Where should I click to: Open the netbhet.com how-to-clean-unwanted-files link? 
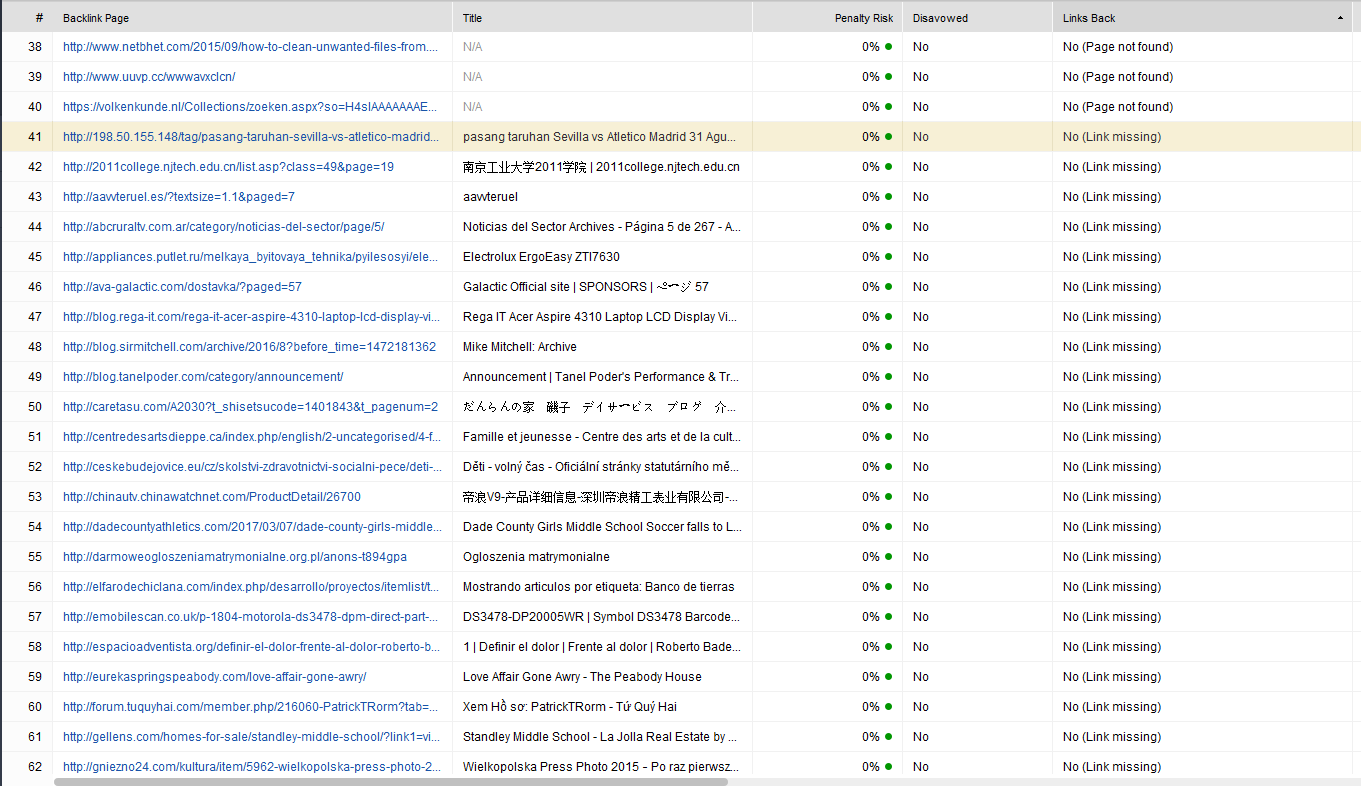(250, 47)
